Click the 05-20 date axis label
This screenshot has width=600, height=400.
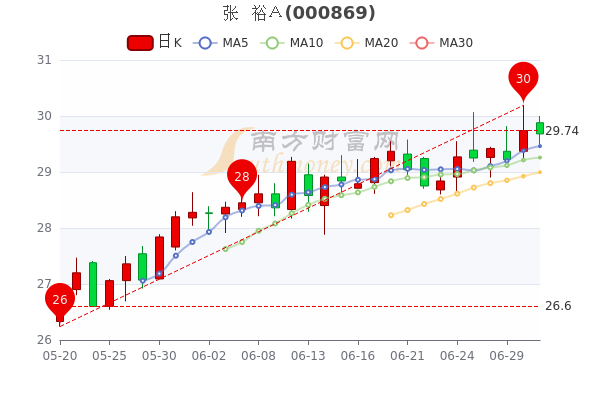coord(60,356)
